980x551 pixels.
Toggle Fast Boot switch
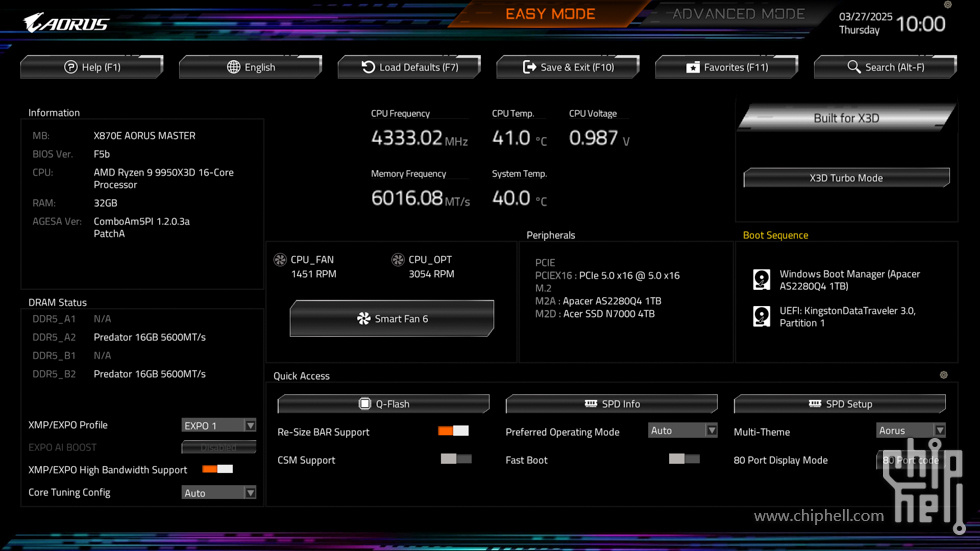point(684,459)
